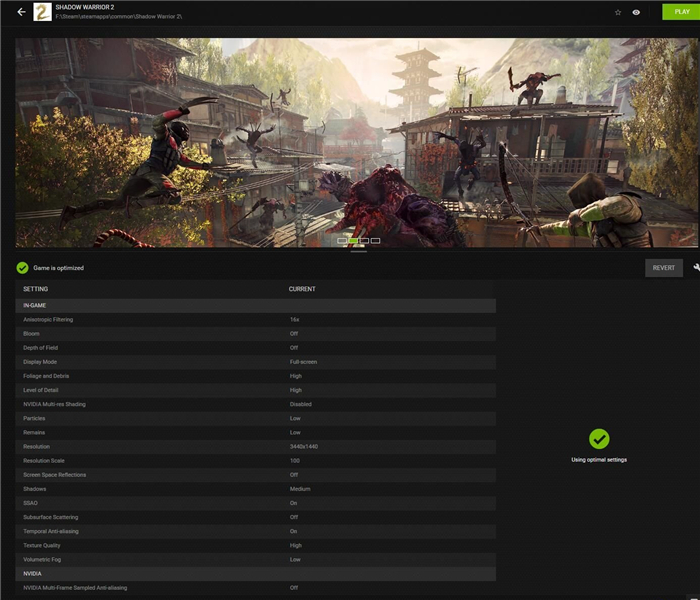Click the Disabled multi-res shading value
This screenshot has height=600, width=700.
pos(301,404)
